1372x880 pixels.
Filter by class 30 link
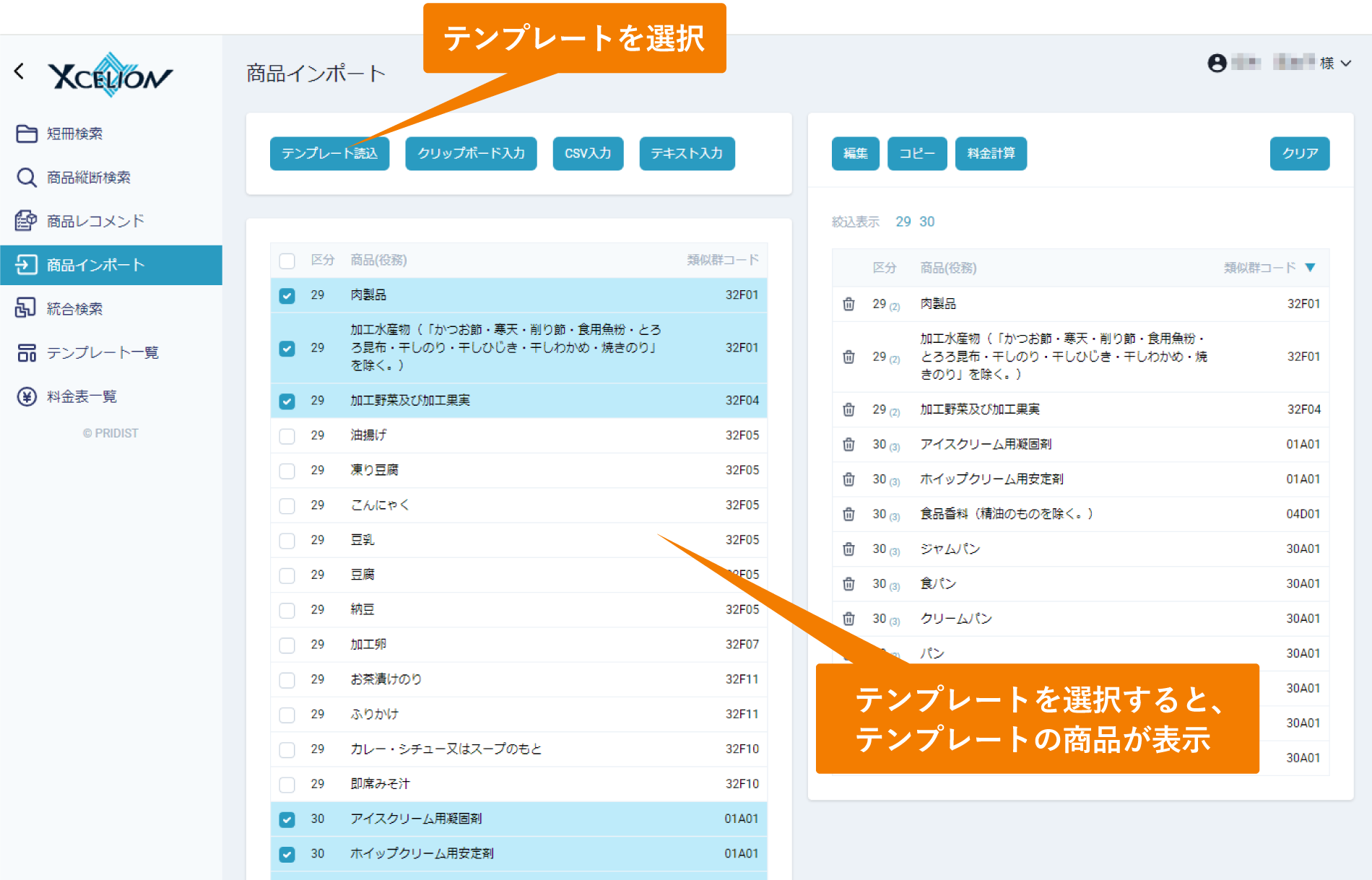tap(926, 222)
